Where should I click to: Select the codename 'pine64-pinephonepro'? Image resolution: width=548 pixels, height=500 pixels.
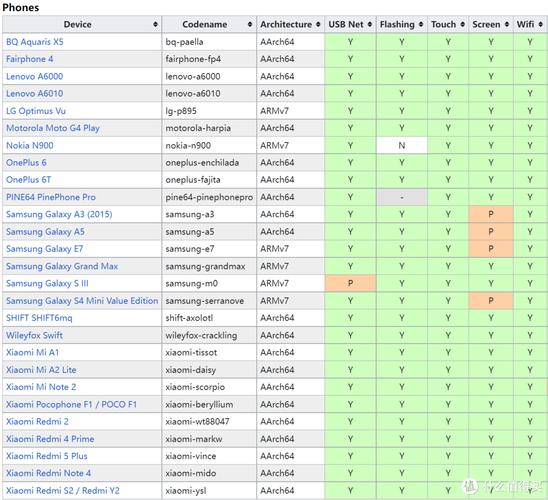[209, 197]
